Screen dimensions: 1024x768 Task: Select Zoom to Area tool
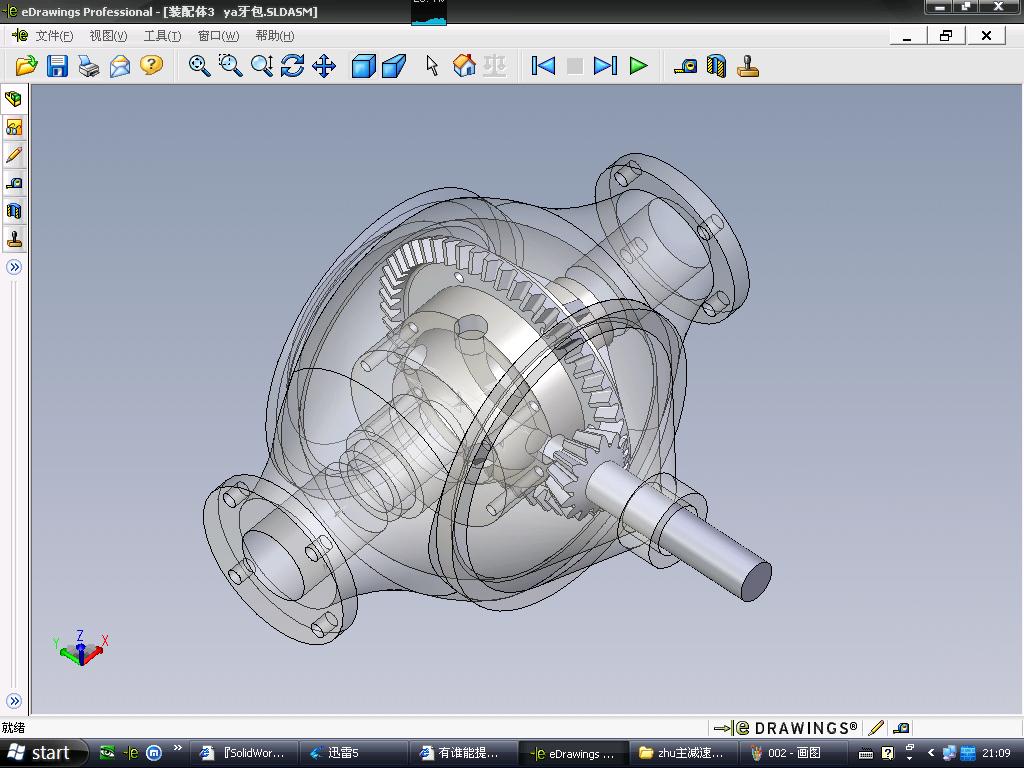coord(231,65)
